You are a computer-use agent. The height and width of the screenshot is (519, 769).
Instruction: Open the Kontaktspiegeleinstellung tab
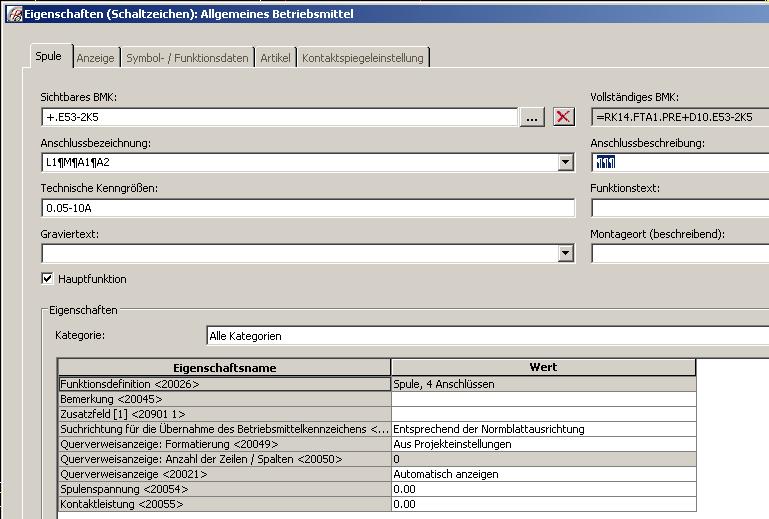tap(362, 58)
